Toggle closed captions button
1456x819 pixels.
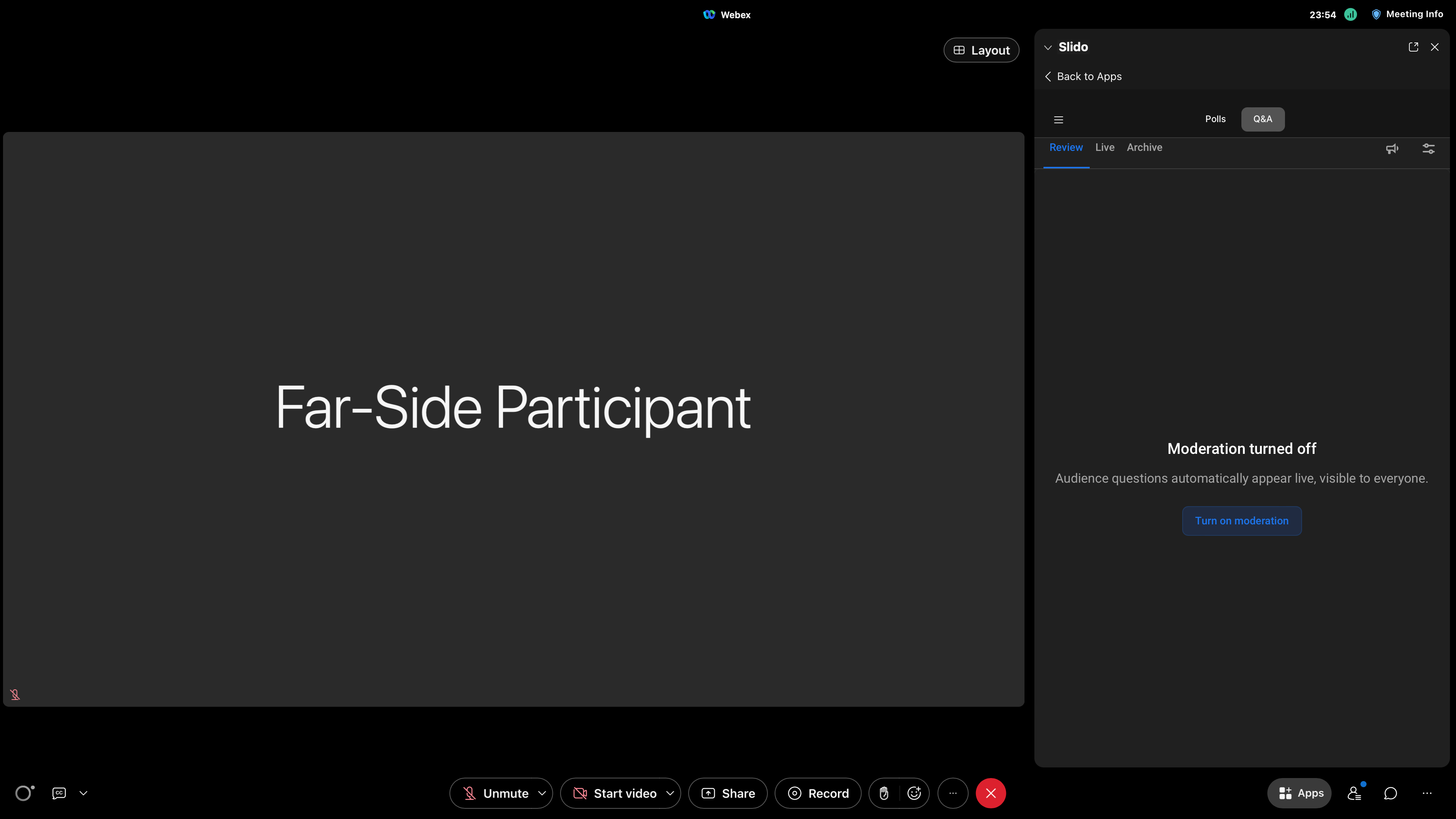59,793
